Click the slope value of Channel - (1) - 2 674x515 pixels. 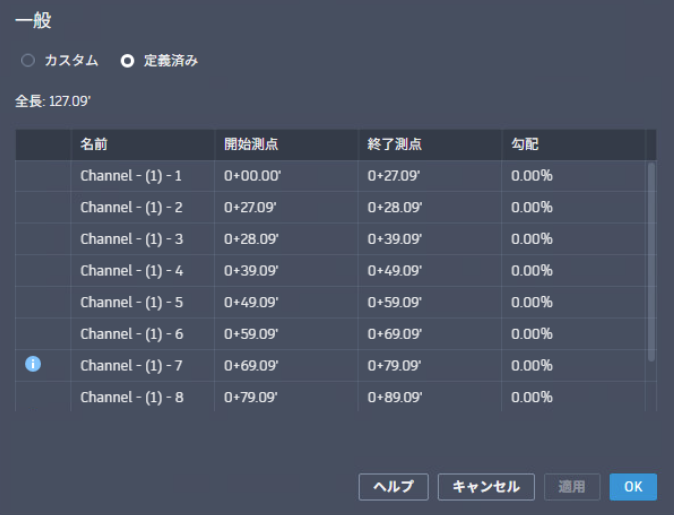[531, 208]
